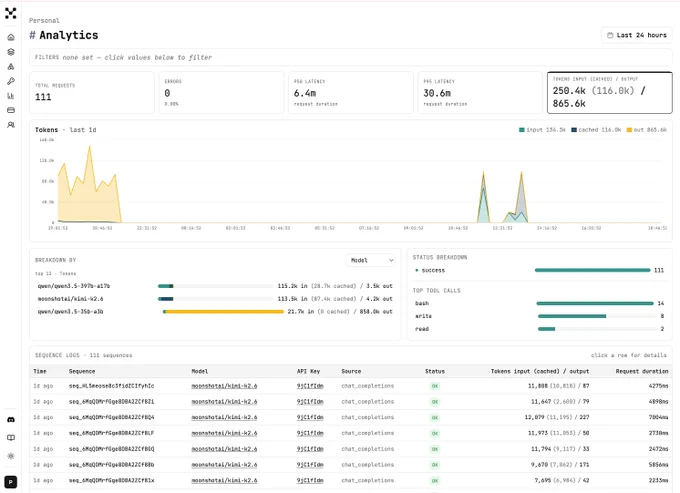Select the Errors card

pyautogui.click(x=221, y=93)
